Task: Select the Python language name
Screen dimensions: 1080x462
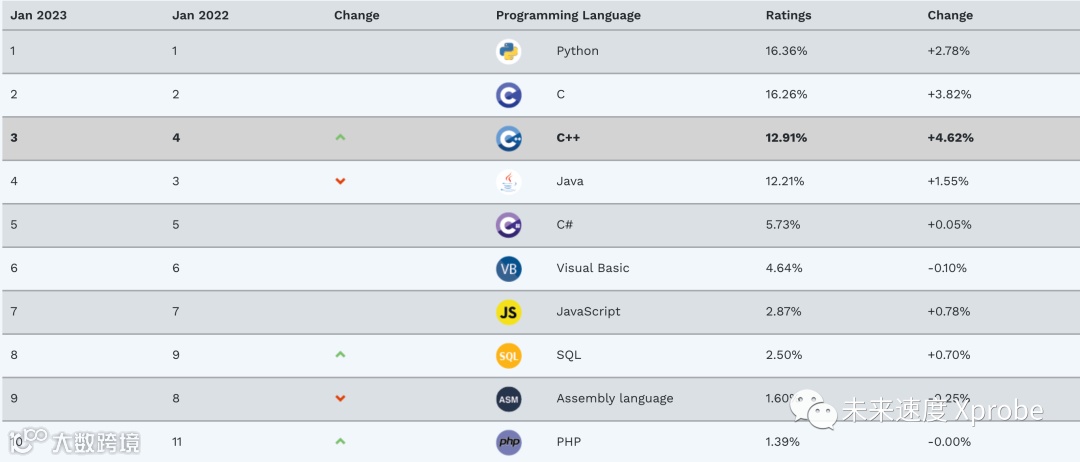Action: pyautogui.click(x=577, y=51)
